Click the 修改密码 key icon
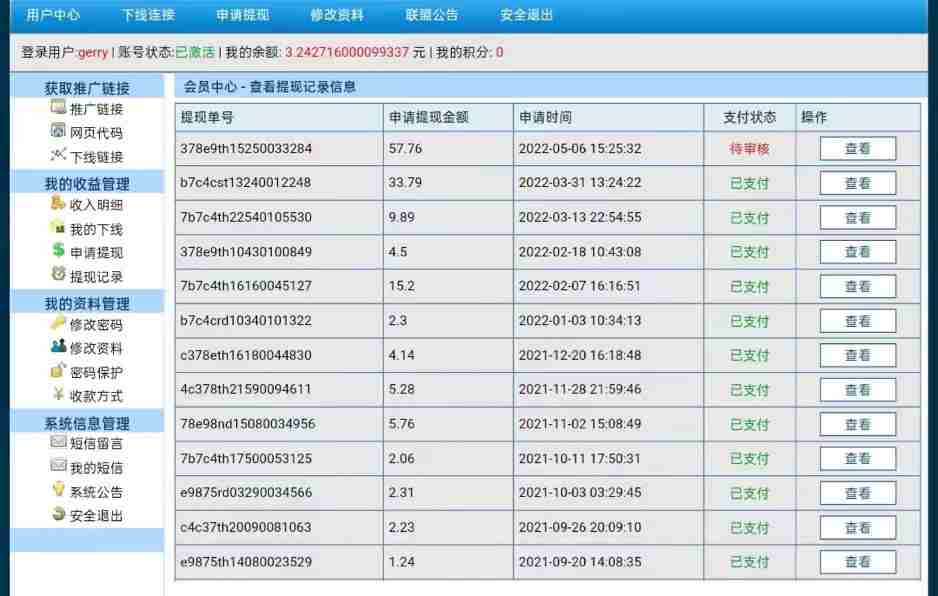 click(58, 323)
